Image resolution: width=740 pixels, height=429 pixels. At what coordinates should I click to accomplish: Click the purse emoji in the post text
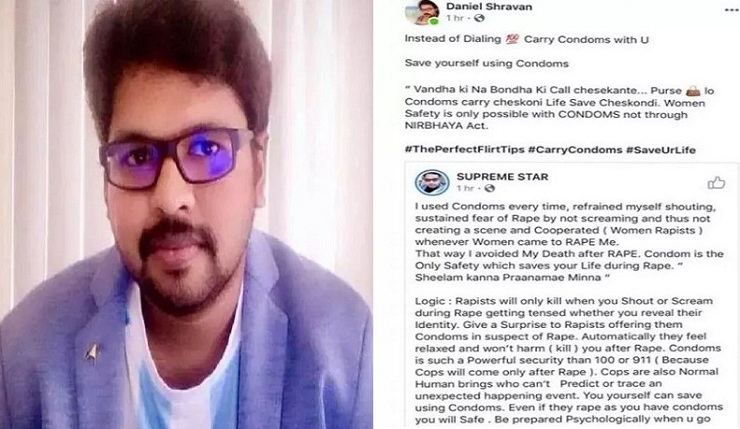pos(693,91)
